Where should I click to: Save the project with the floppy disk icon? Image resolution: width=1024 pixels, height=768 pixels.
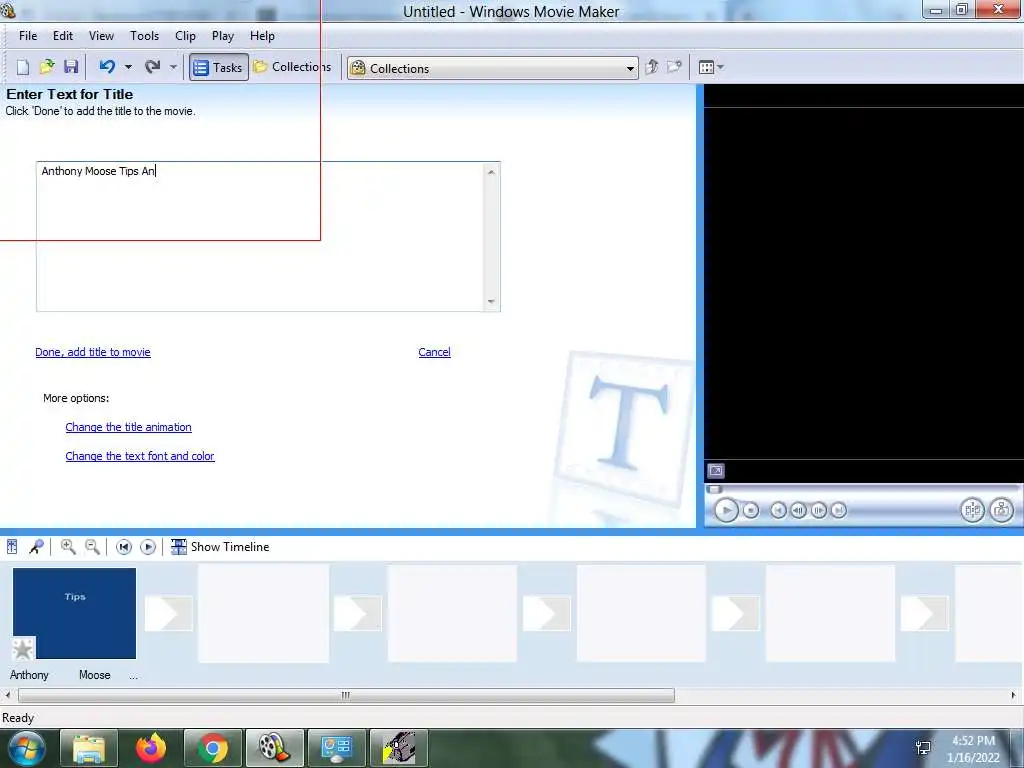[x=71, y=67]
